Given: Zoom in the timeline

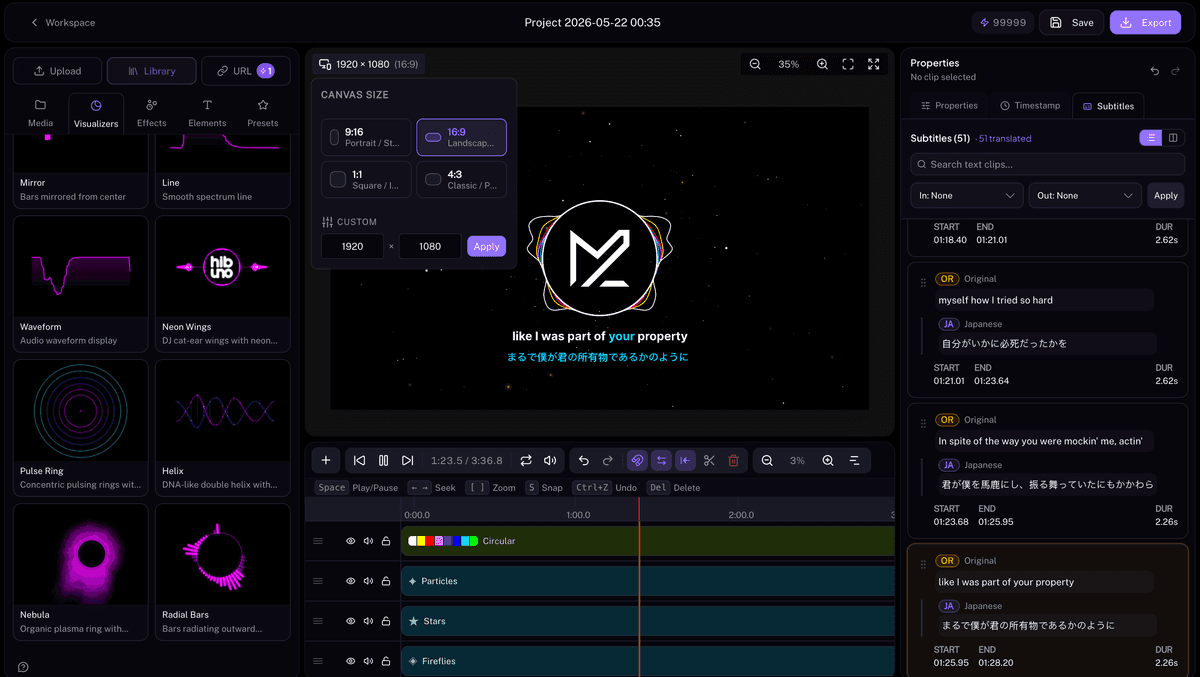Looking at the screenshot, I should pyautogui.click(x=828, y=460).
